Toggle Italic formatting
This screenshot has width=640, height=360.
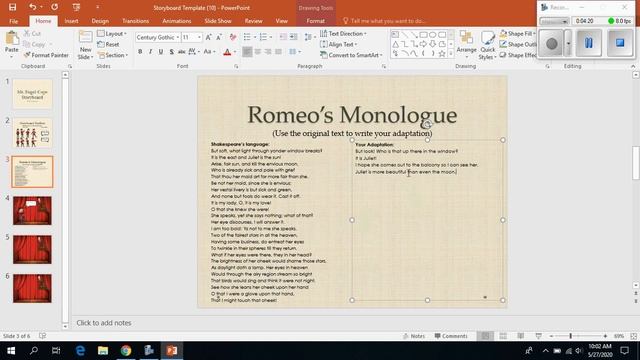(151, 52)
